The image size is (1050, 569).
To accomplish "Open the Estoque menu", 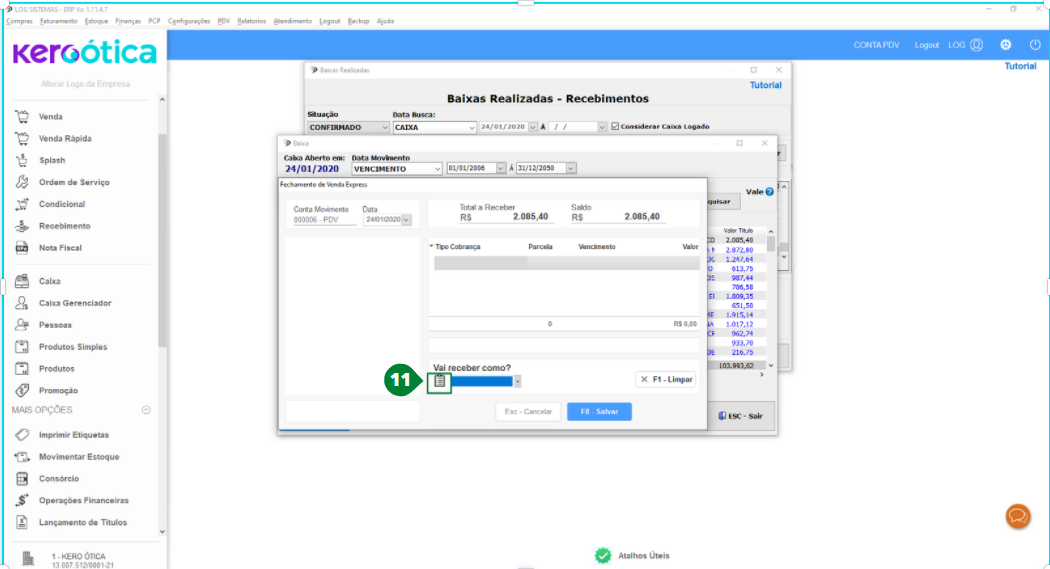I will tap(96, 21).
